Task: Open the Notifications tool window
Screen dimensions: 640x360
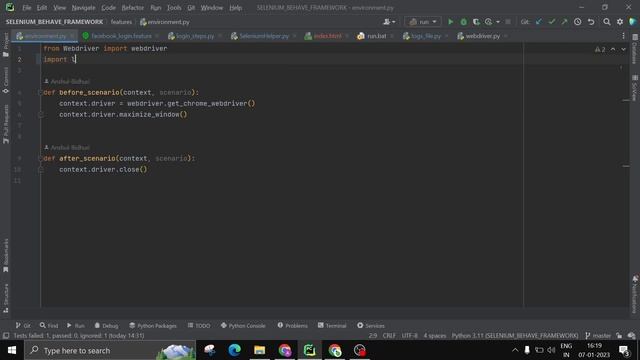Action: (x=634, y=294)
